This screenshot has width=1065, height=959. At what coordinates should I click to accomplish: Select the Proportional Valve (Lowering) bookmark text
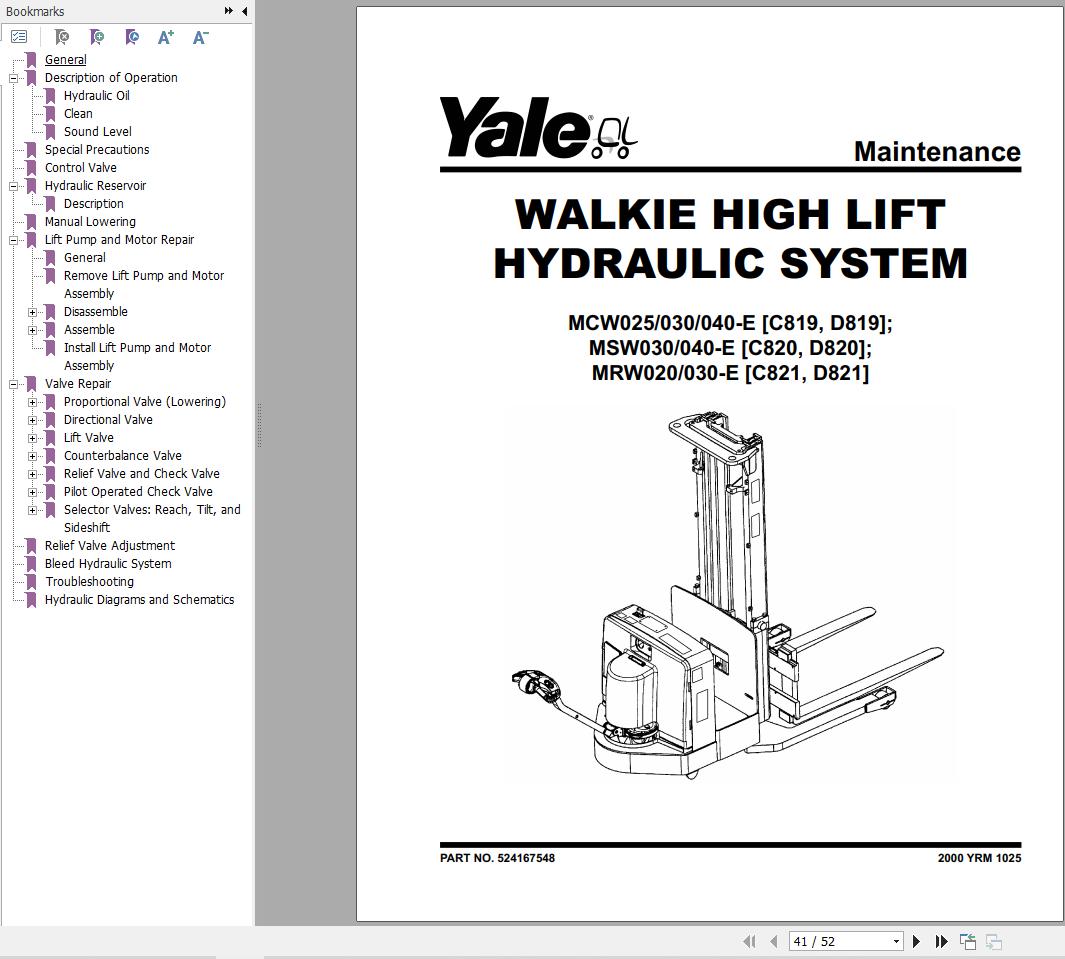pyautogui.click(x=145, y=401)
